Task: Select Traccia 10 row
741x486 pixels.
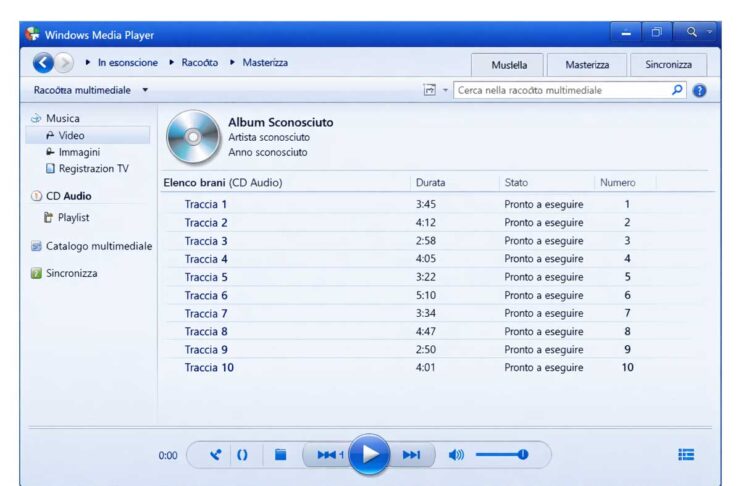Action: (437, 367)
